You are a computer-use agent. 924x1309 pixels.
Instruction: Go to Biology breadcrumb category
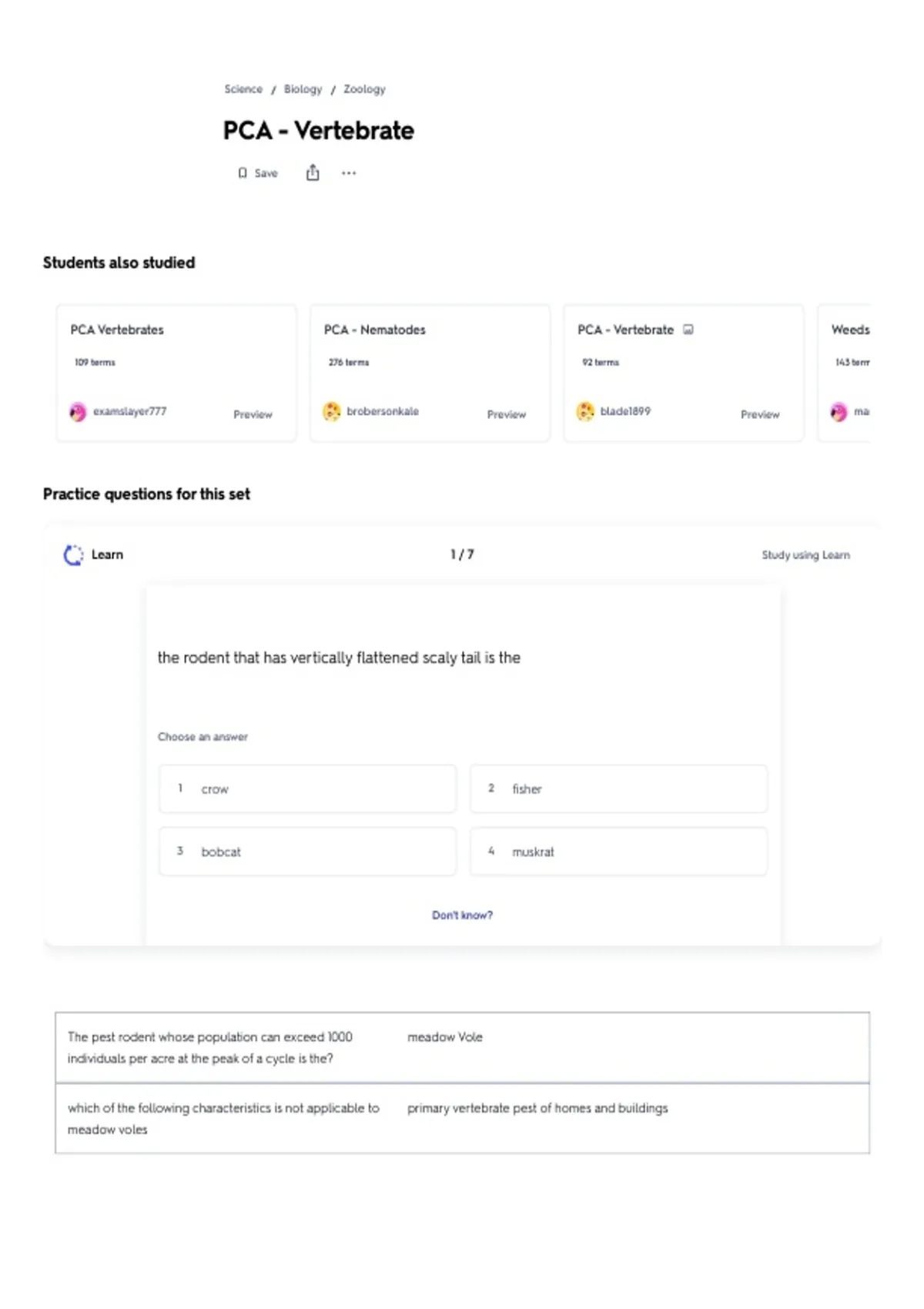pos(303,89)
